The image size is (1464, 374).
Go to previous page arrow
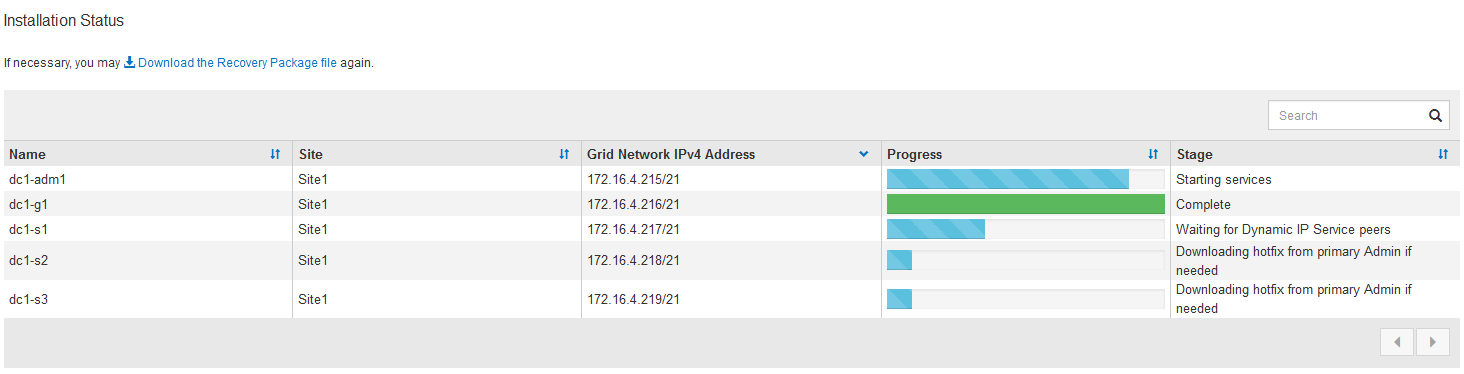click(1397, 342)
